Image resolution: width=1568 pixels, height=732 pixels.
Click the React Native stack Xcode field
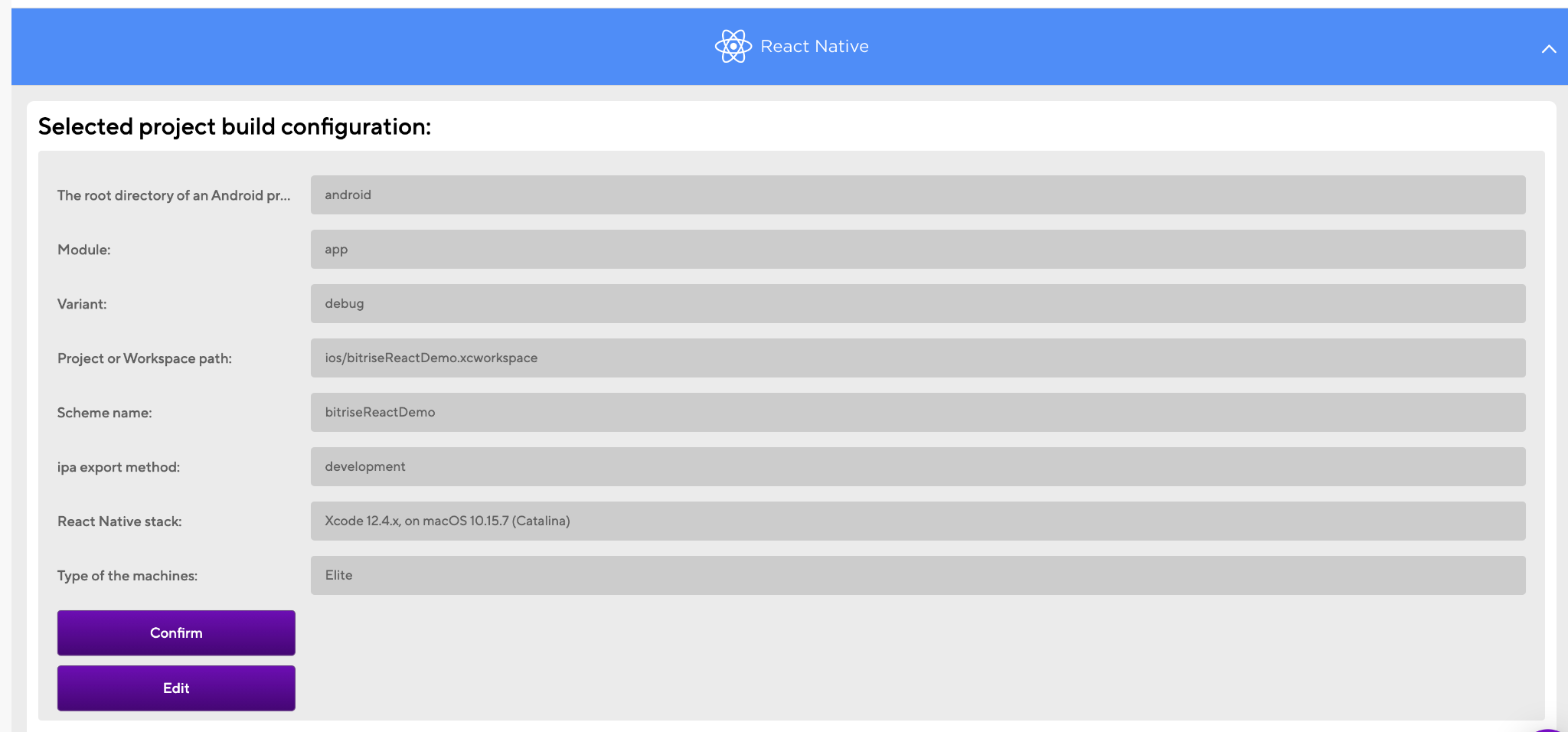[x=918, y=521]
